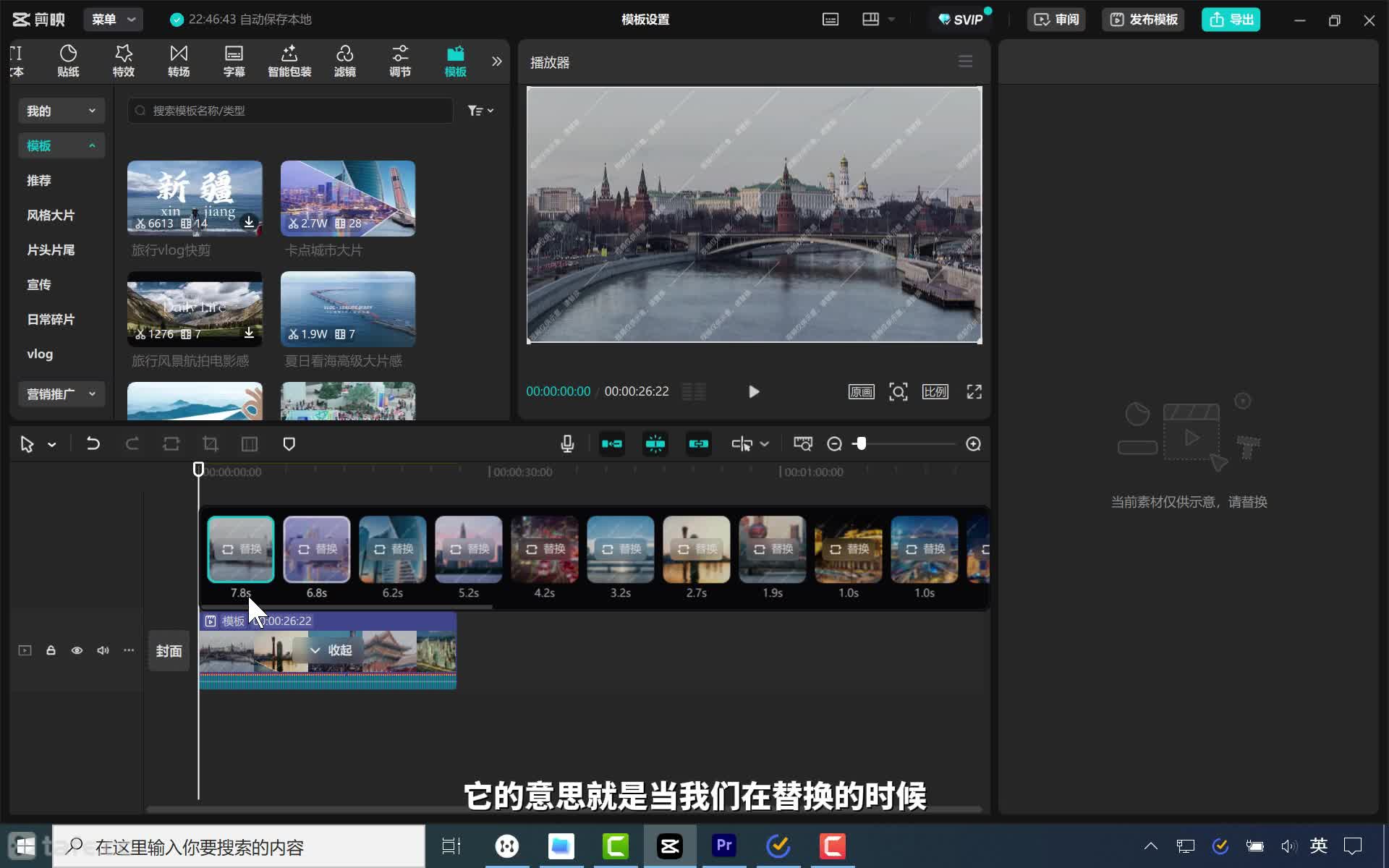Open Premiere Pro from the taskbar
The width and height of the screenshot is (1389, 868).
coord(724,846)
